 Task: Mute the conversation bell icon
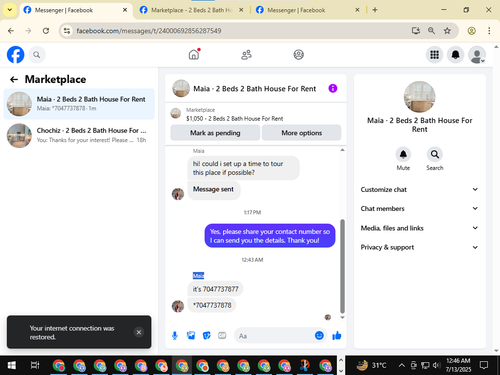click(x=403, y=154)
